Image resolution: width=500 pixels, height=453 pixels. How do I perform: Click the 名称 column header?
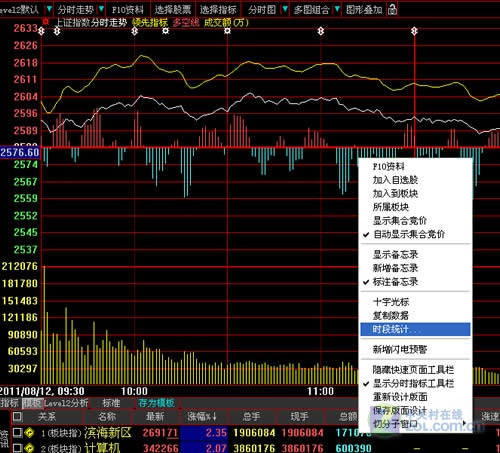[x=107, y=416]
